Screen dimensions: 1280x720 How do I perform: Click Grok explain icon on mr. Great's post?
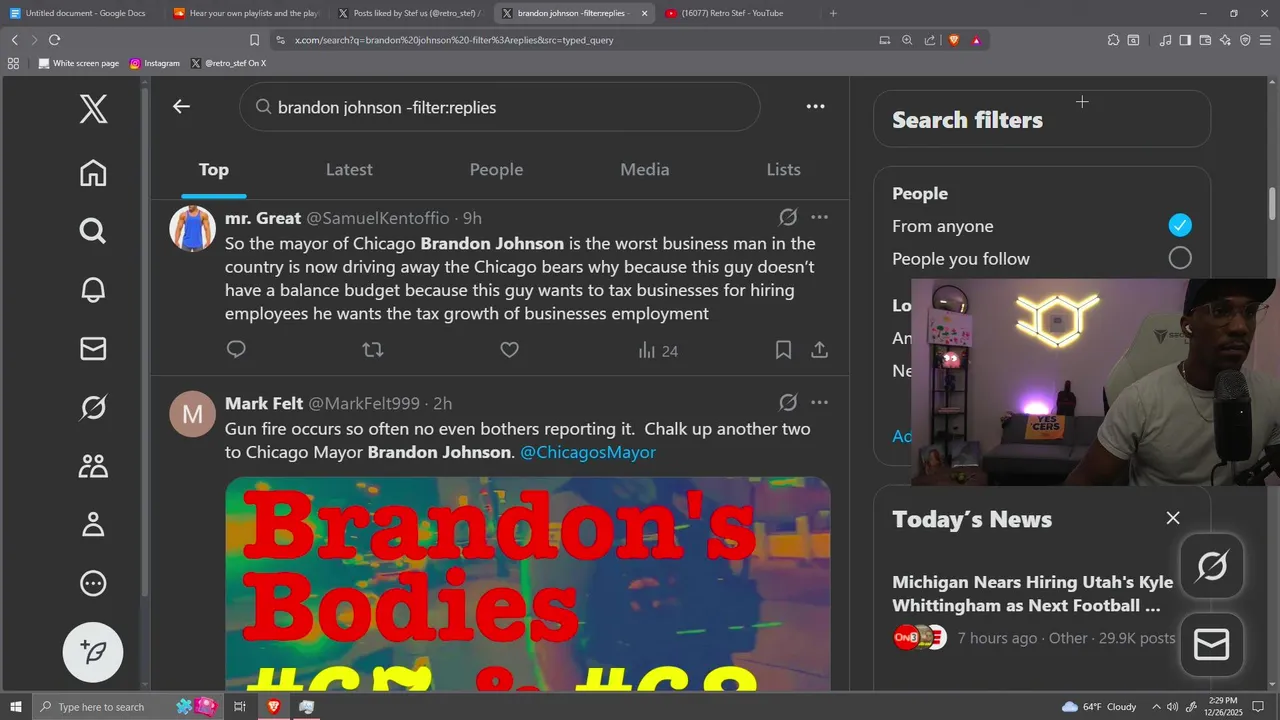click(788, 217)
